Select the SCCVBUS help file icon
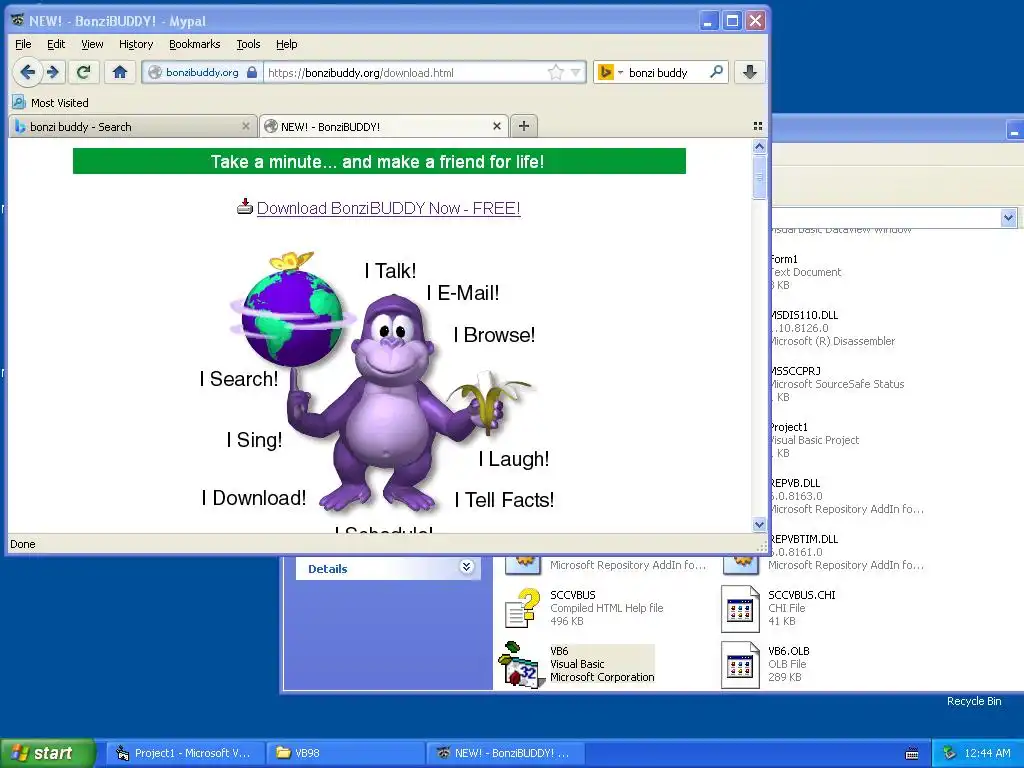Image resolution: width=1024 pixels, height=768 pixels. 522,608
